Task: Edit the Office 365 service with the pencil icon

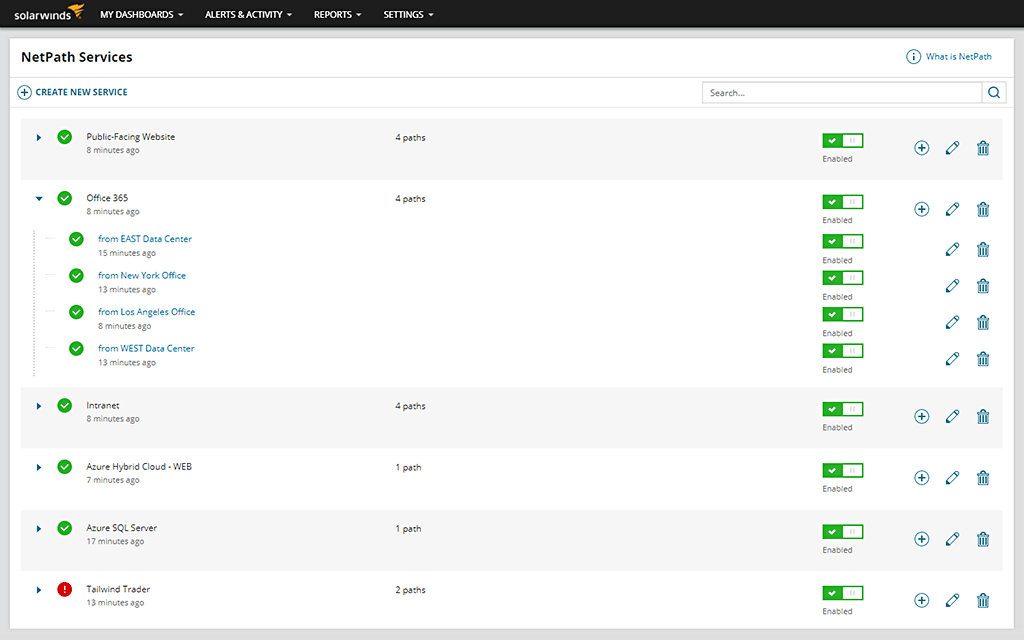Action: point(952,208)
